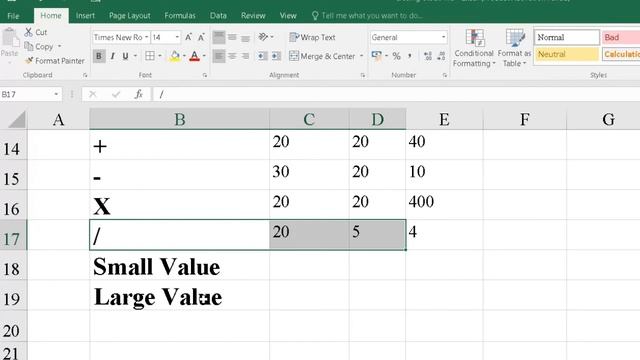640x360 pixels.
Task: Click Merge & Center button
Action: coord(322,56)
